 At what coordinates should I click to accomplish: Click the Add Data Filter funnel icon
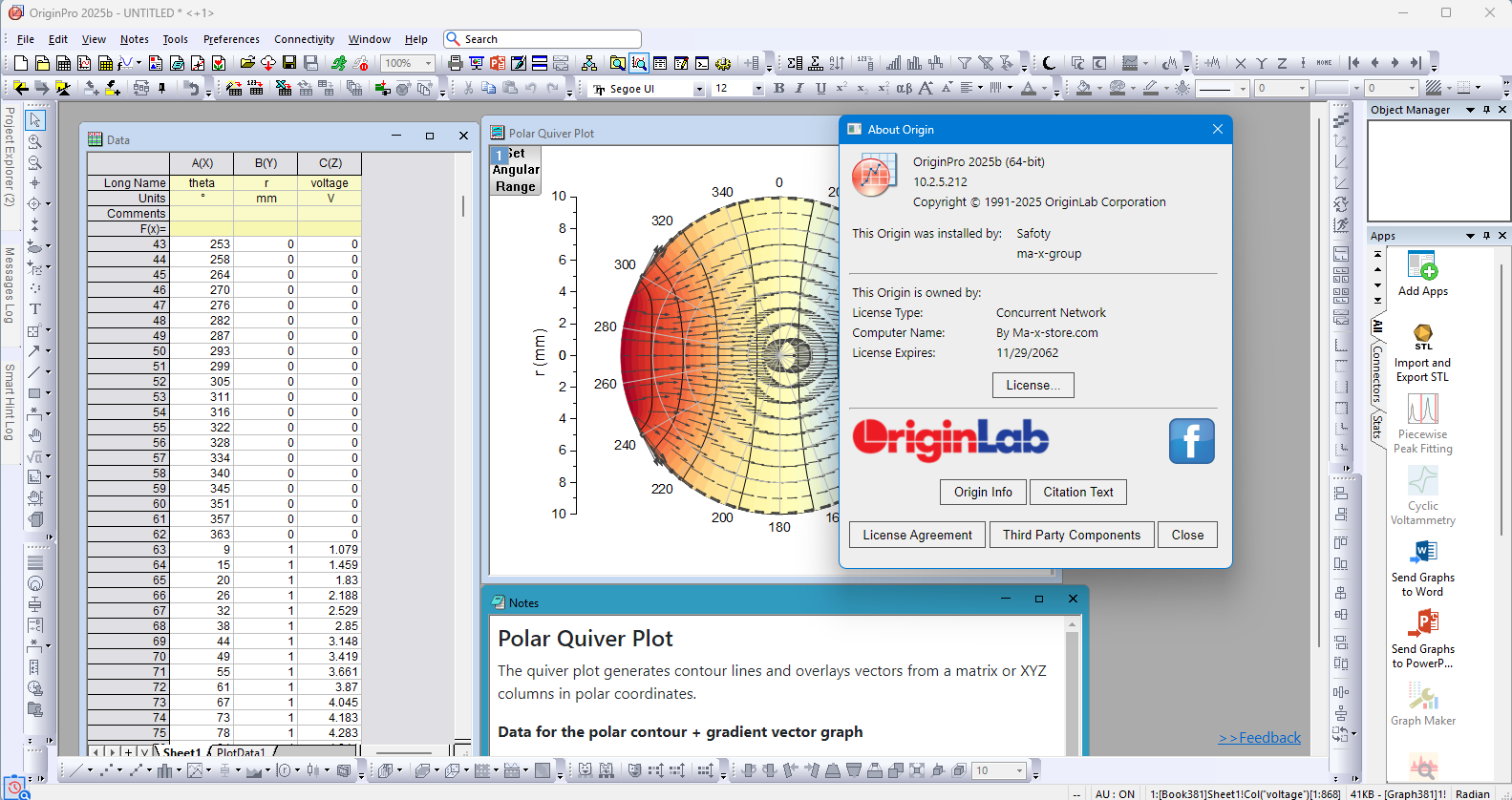[965, 63]
